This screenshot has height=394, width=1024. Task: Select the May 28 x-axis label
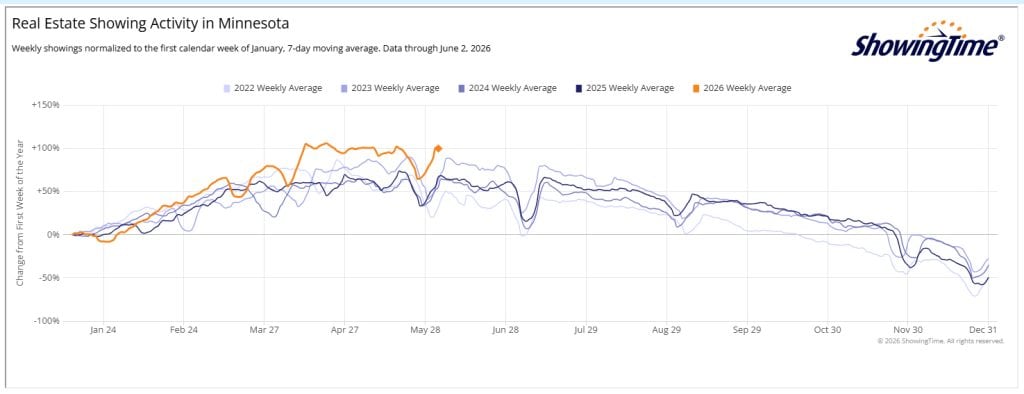(x=425, y=330)
